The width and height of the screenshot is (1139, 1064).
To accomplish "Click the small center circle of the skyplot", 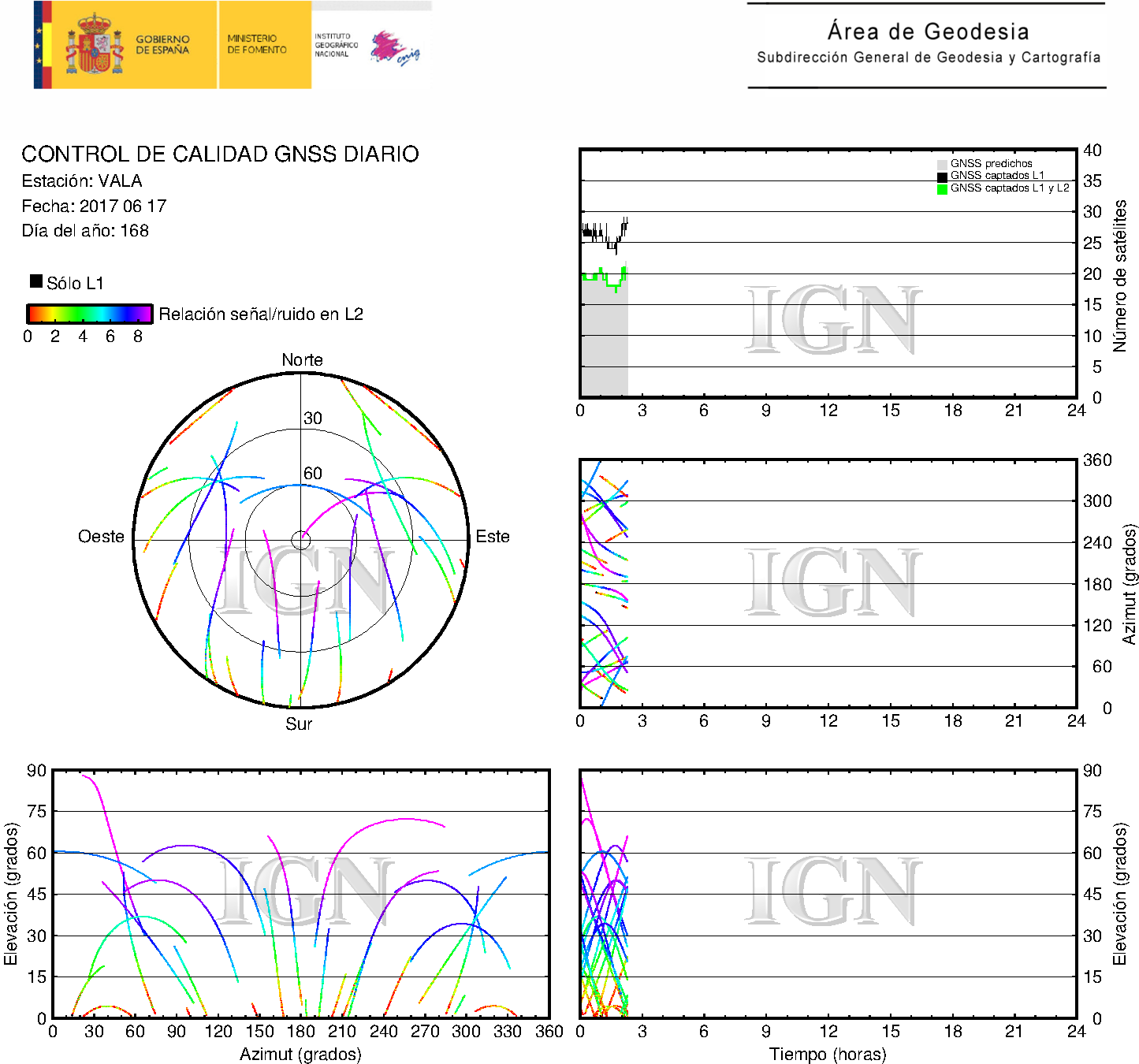I will pos(300,540).
